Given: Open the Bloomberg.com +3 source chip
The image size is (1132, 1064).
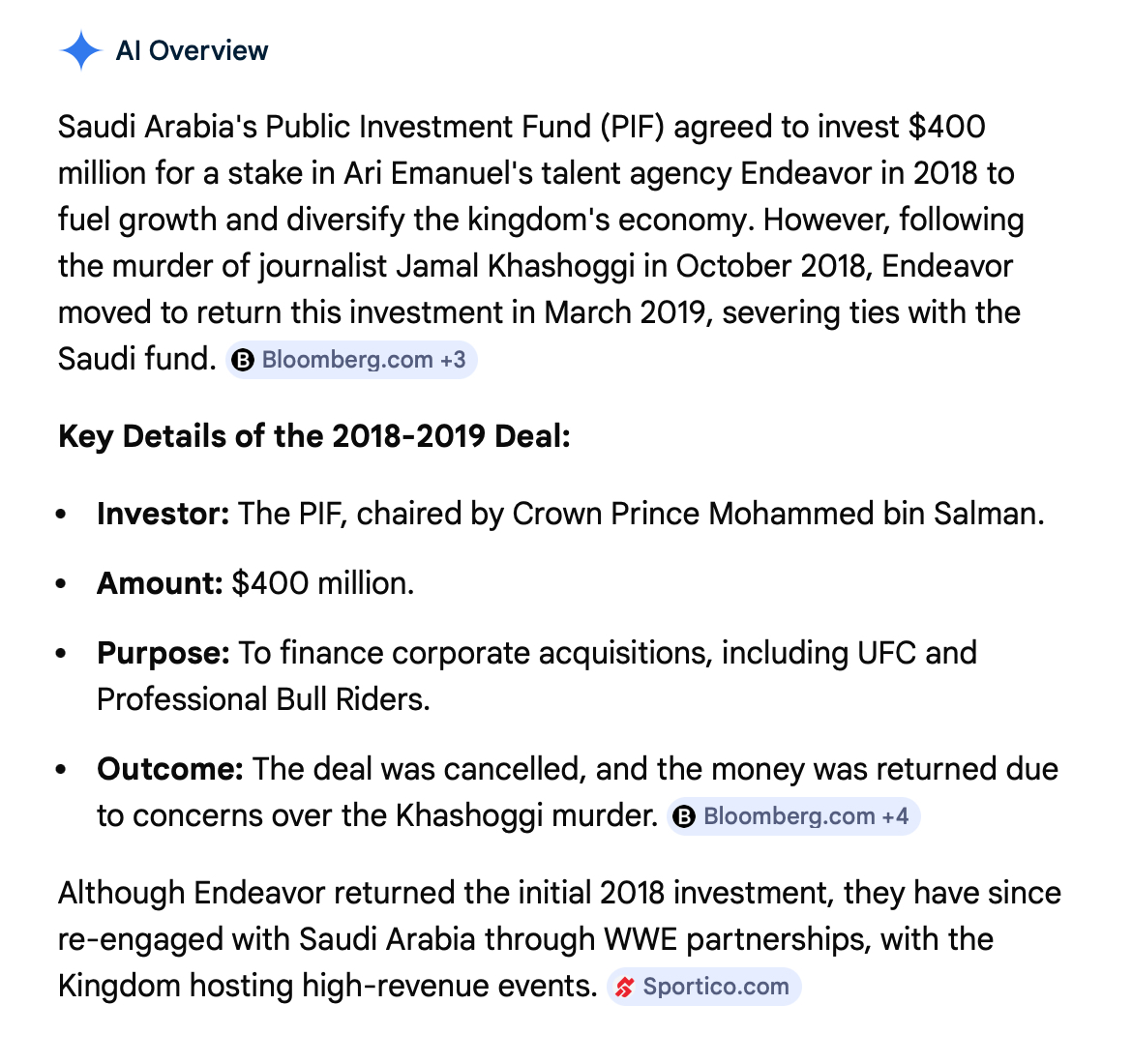Looking at the screenshot, I should point(351,360).
